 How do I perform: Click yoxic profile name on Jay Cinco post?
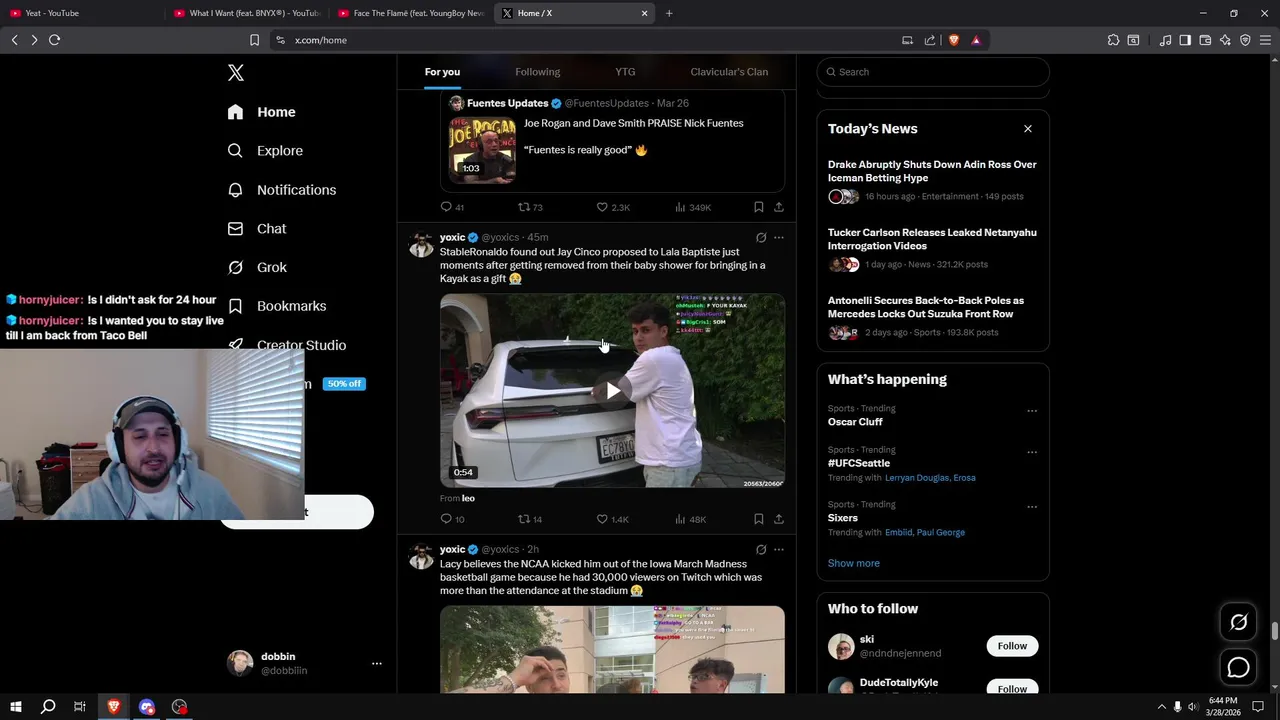[x=452, y=238]
